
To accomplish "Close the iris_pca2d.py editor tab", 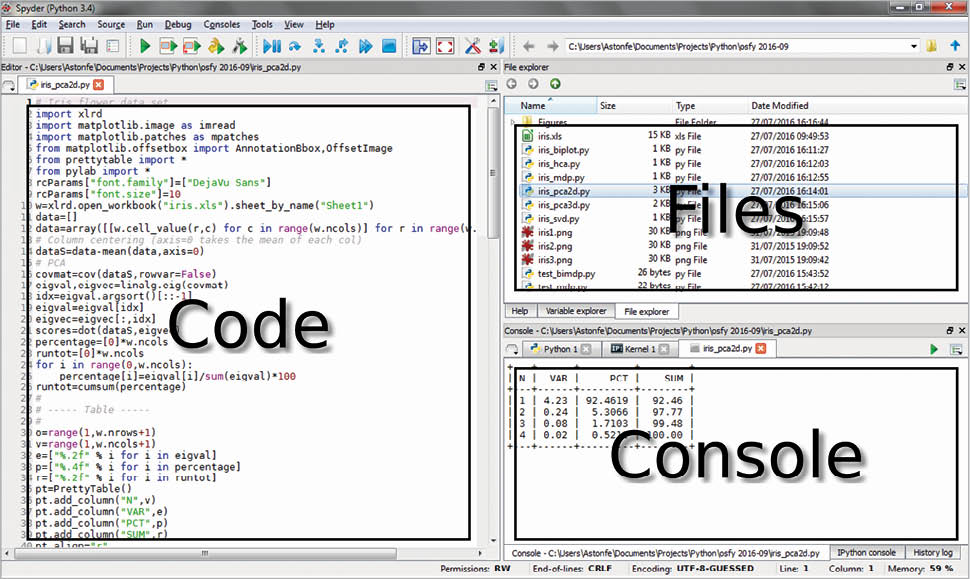I will coord(98,85).
